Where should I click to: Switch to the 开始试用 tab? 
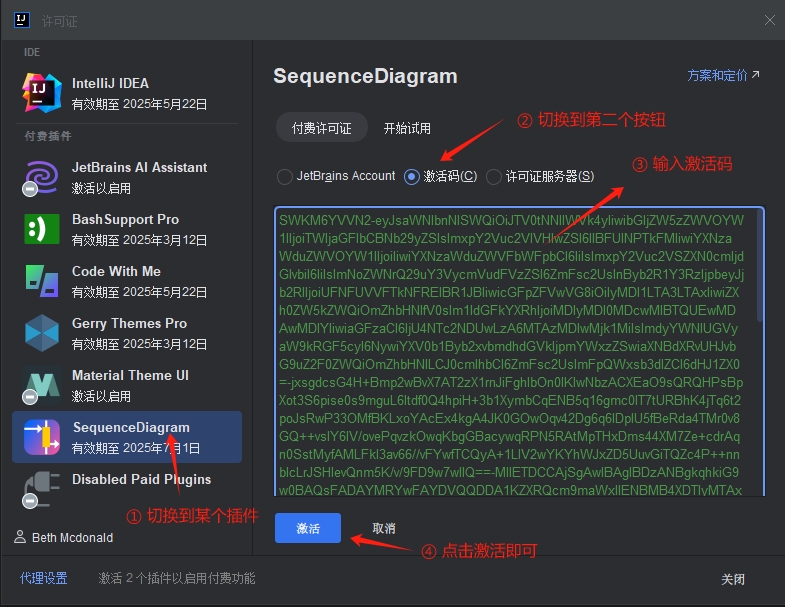[407, 128]
